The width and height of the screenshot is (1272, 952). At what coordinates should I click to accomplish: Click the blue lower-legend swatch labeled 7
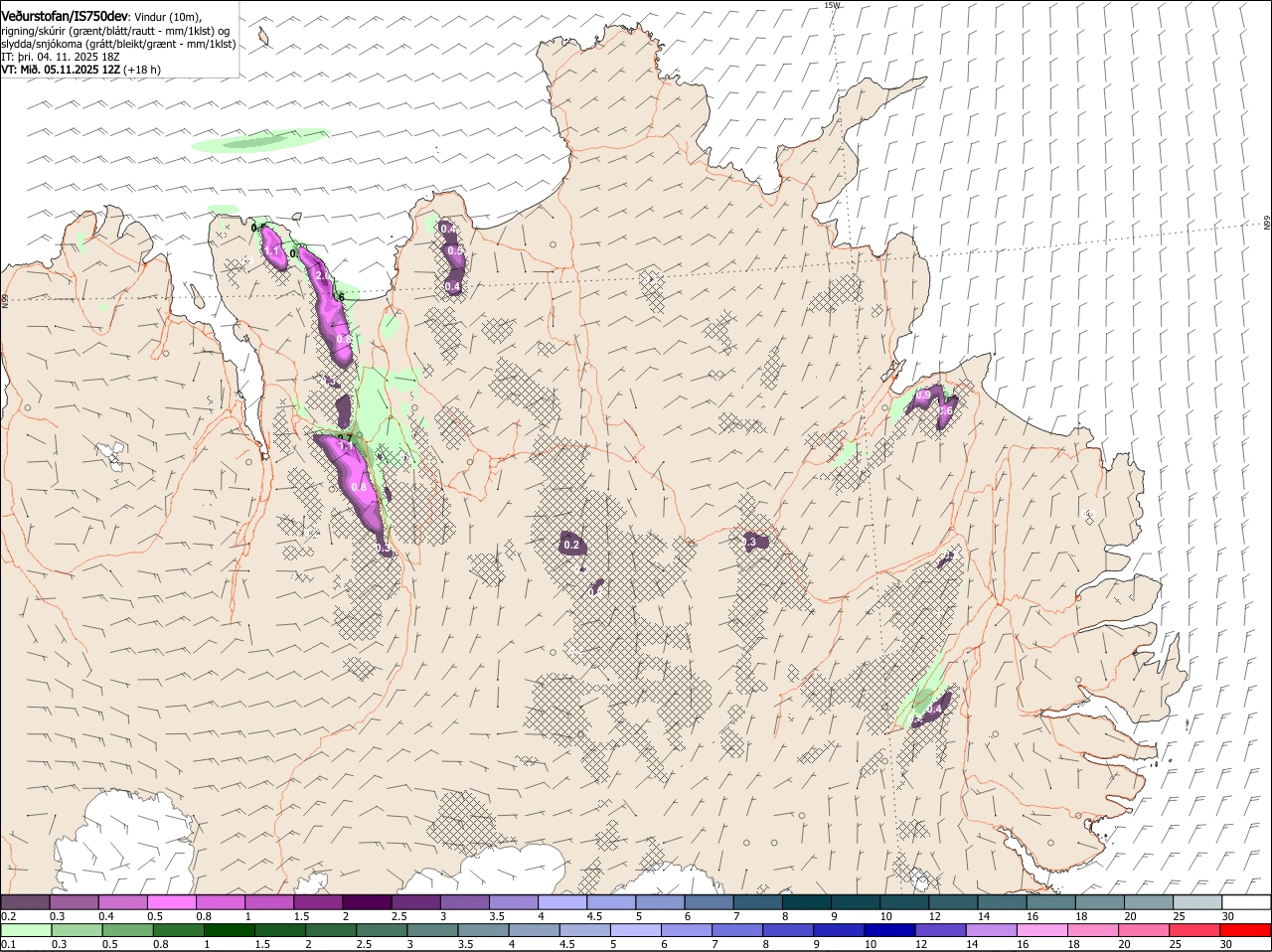tap(736, 930)
